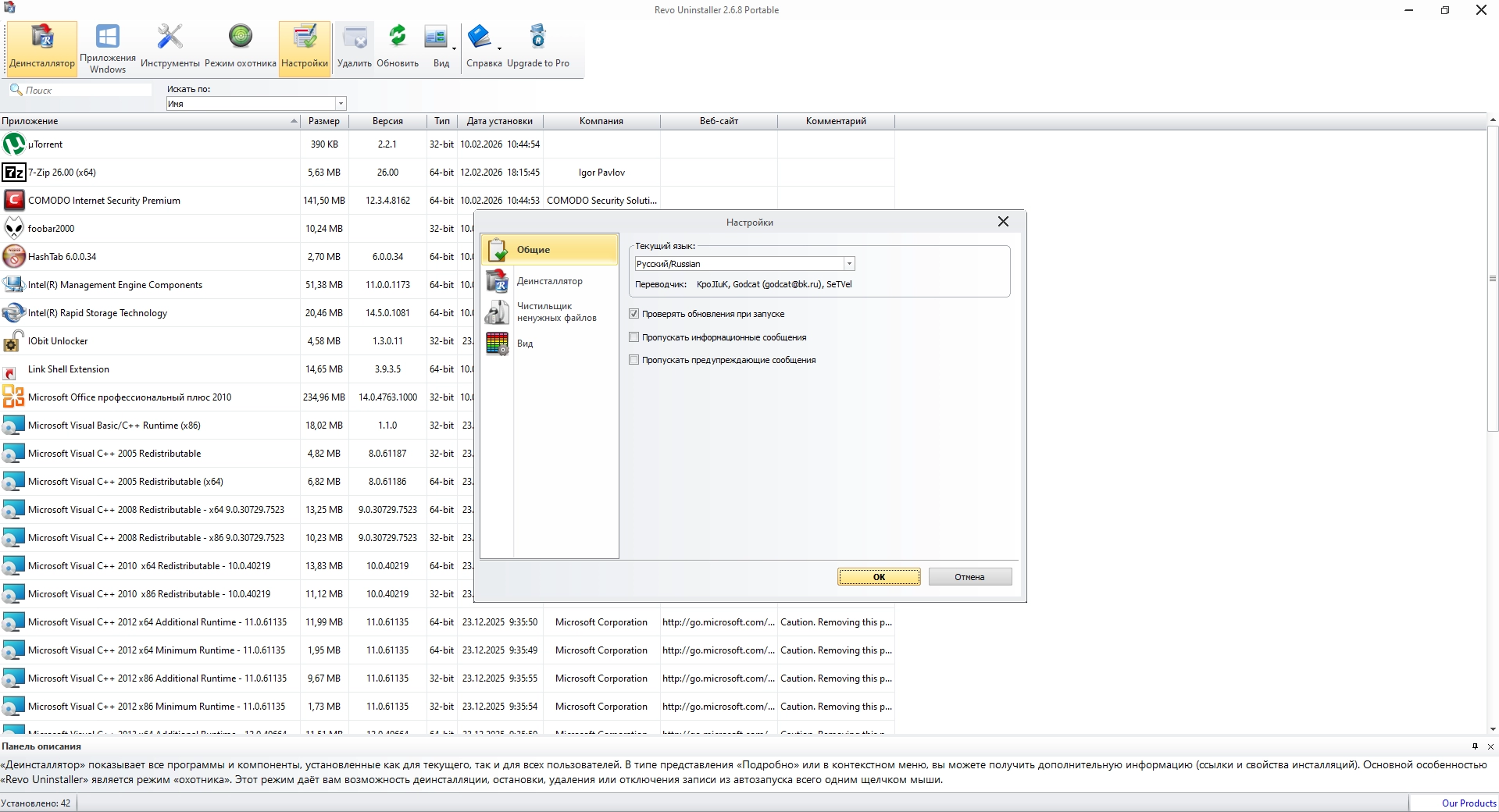
Task: Confirm settings with OK button
Action: click(x=880, y=577)
